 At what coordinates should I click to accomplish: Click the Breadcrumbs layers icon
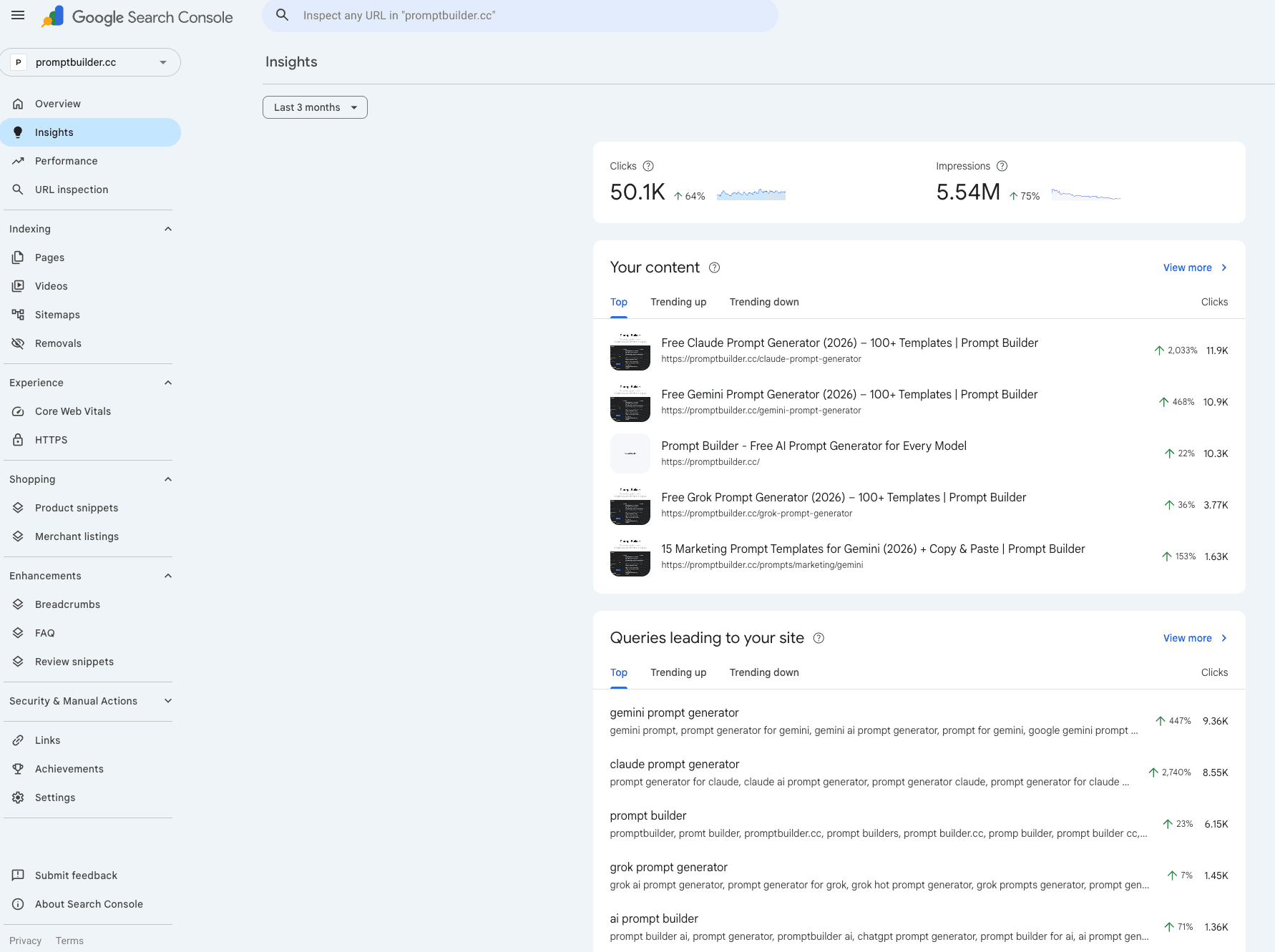18,604
